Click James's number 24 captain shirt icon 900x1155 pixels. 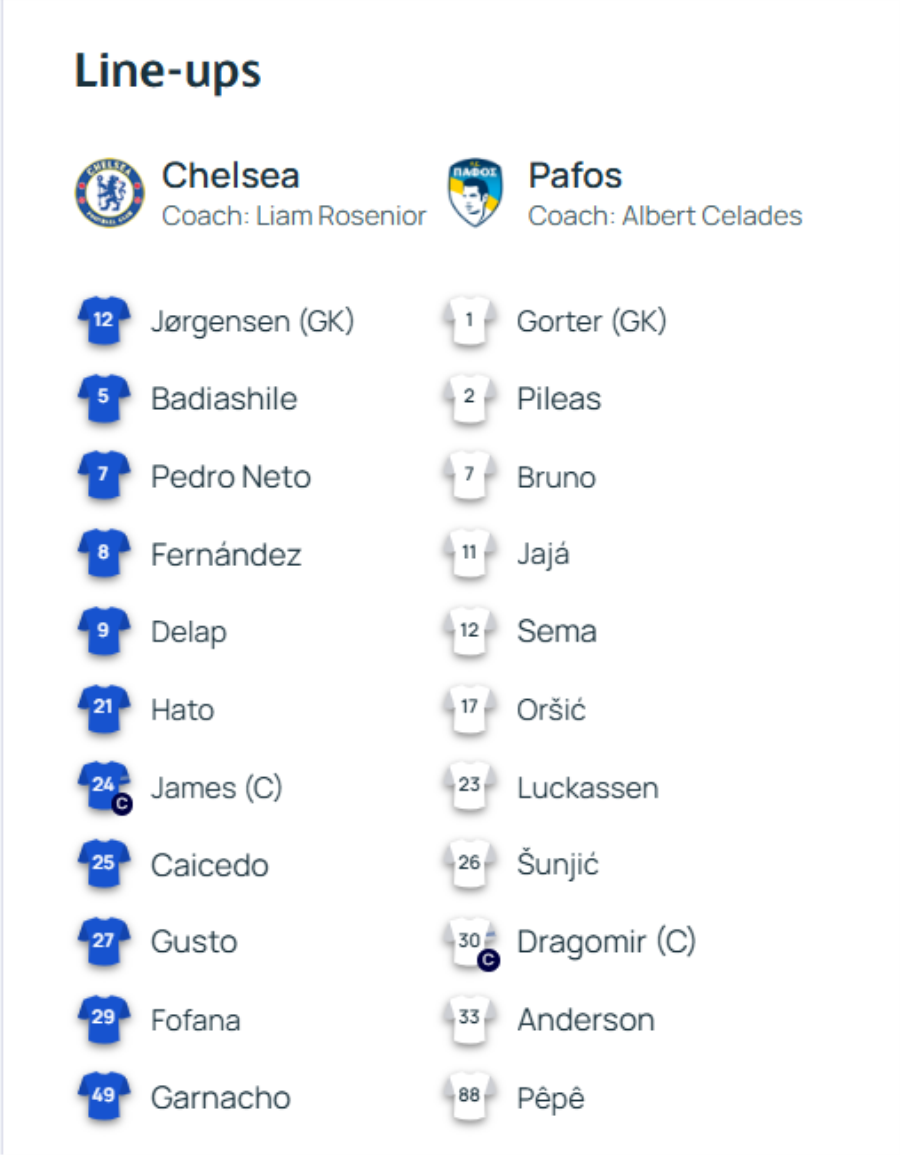click(104, 786)
